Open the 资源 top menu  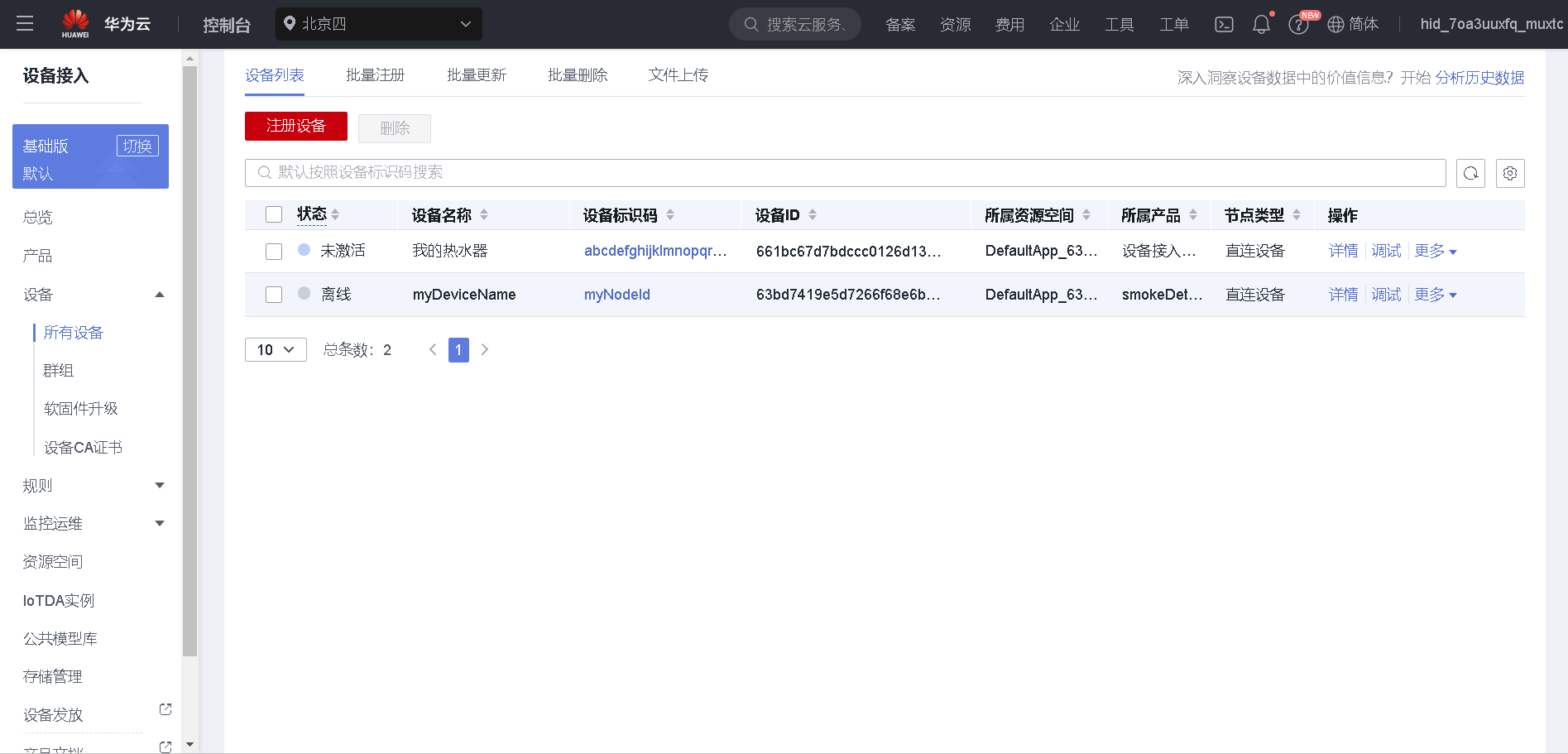point(956,25)
